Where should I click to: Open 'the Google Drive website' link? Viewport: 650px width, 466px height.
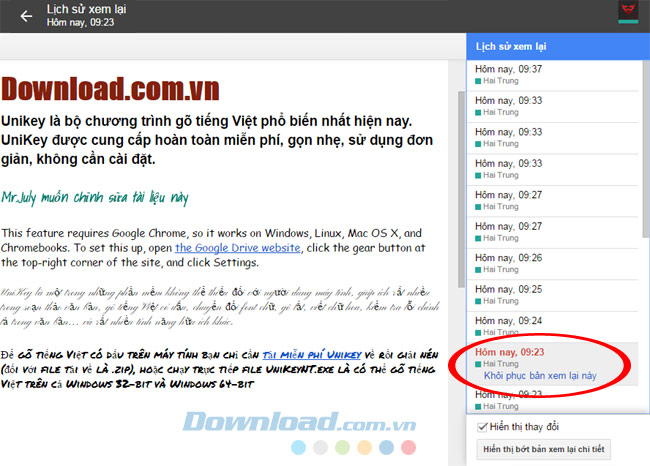coord(238,248)
